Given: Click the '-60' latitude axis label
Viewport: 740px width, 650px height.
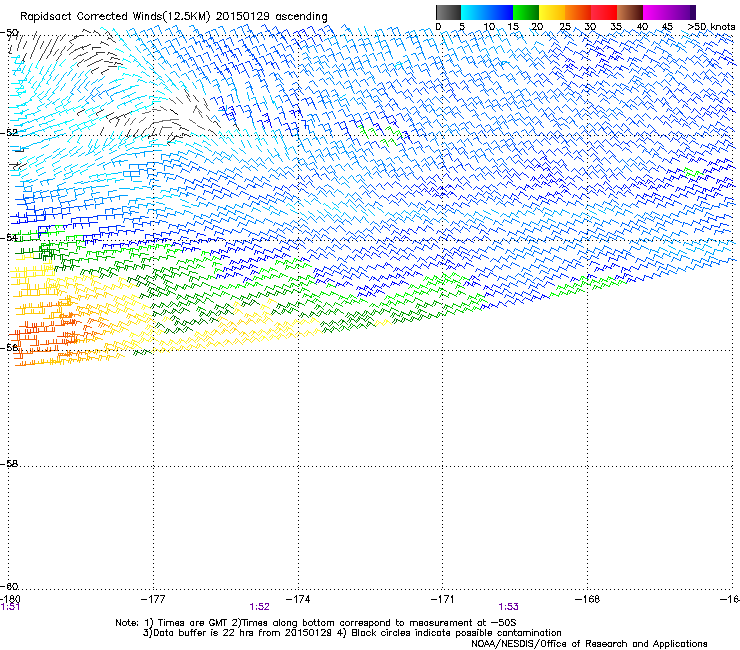Looking at the screenshot, I should [10, 586].
